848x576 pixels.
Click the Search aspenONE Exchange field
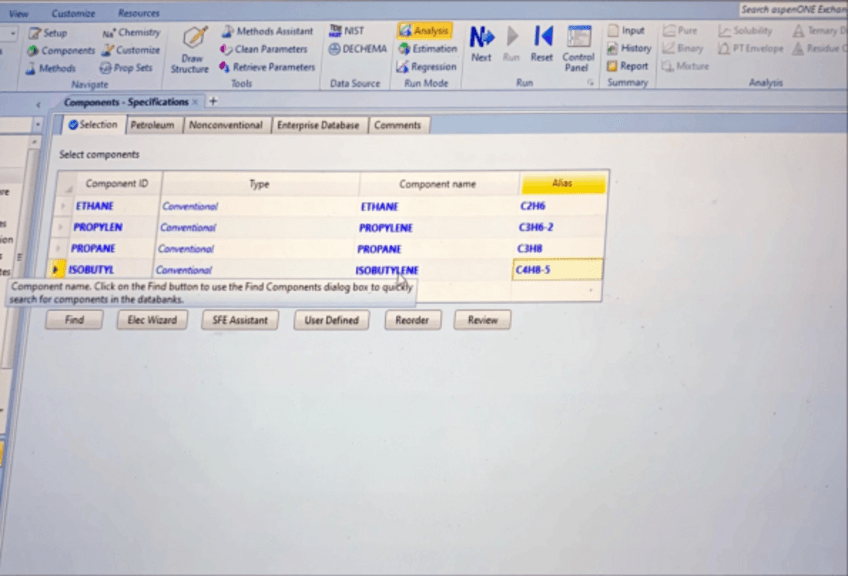point(793,10)
